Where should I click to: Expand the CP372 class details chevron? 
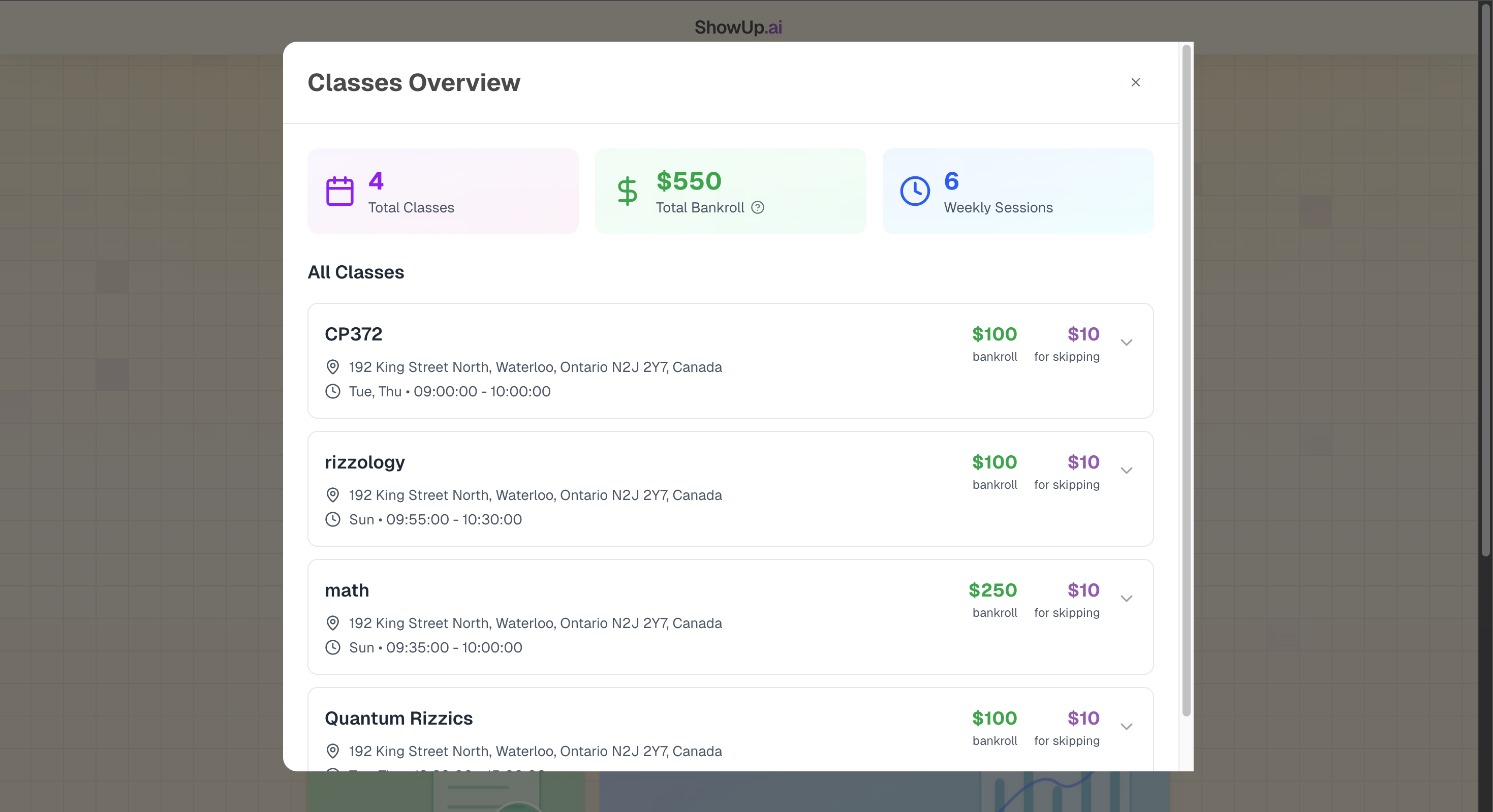coord(1126,342)
